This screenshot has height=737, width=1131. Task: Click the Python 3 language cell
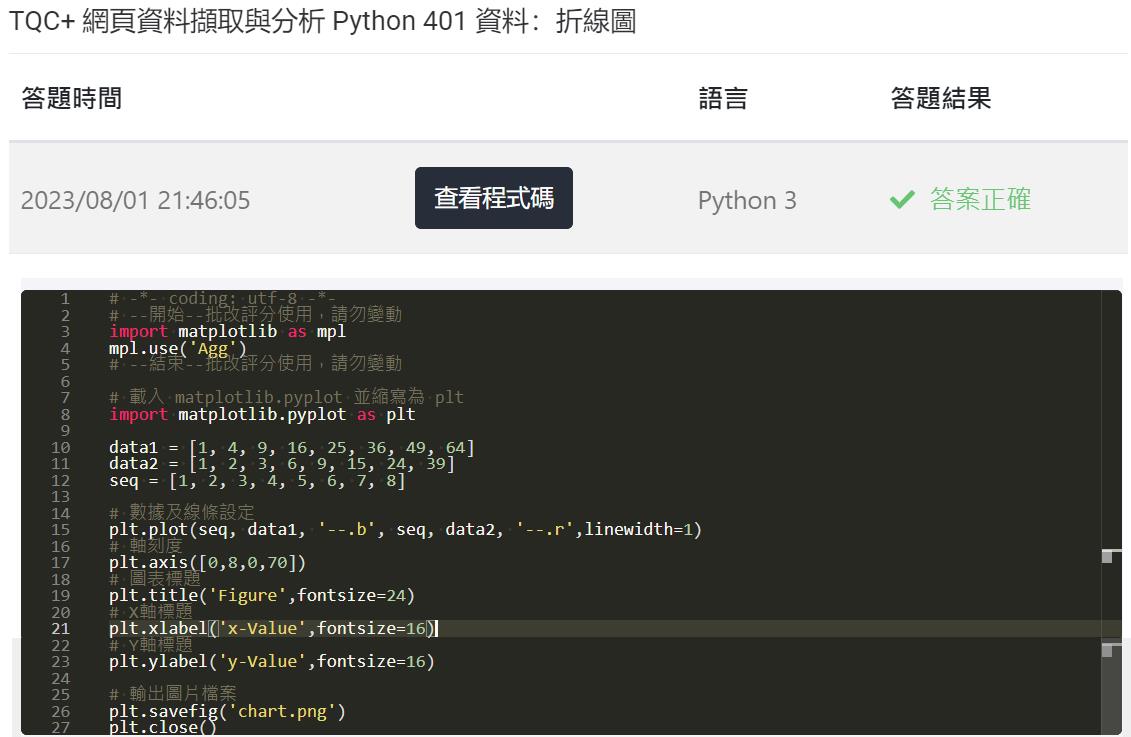tap(747, 200)
